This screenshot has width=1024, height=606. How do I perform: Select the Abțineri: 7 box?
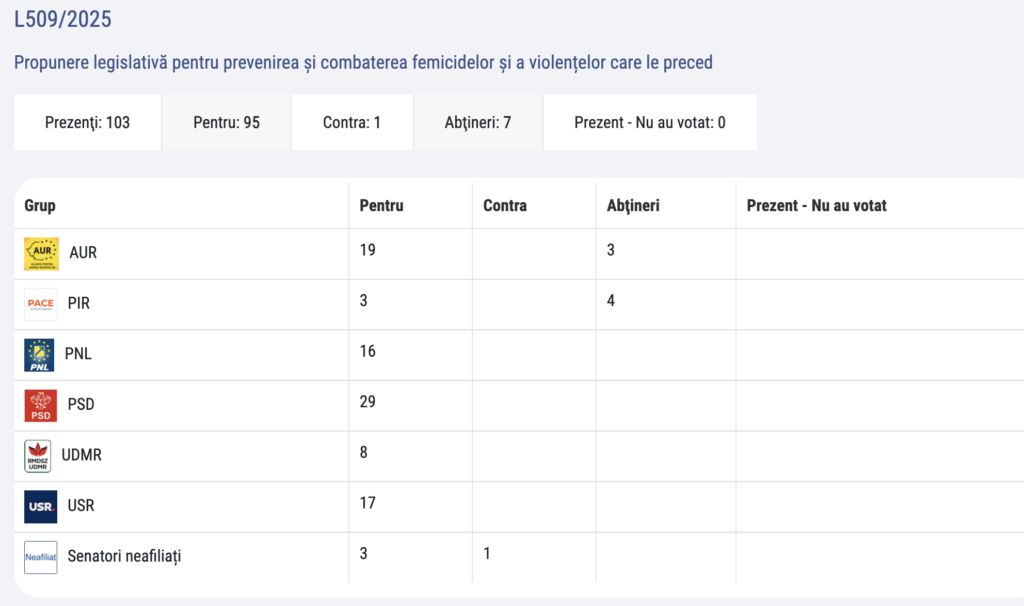coord(478,123)
